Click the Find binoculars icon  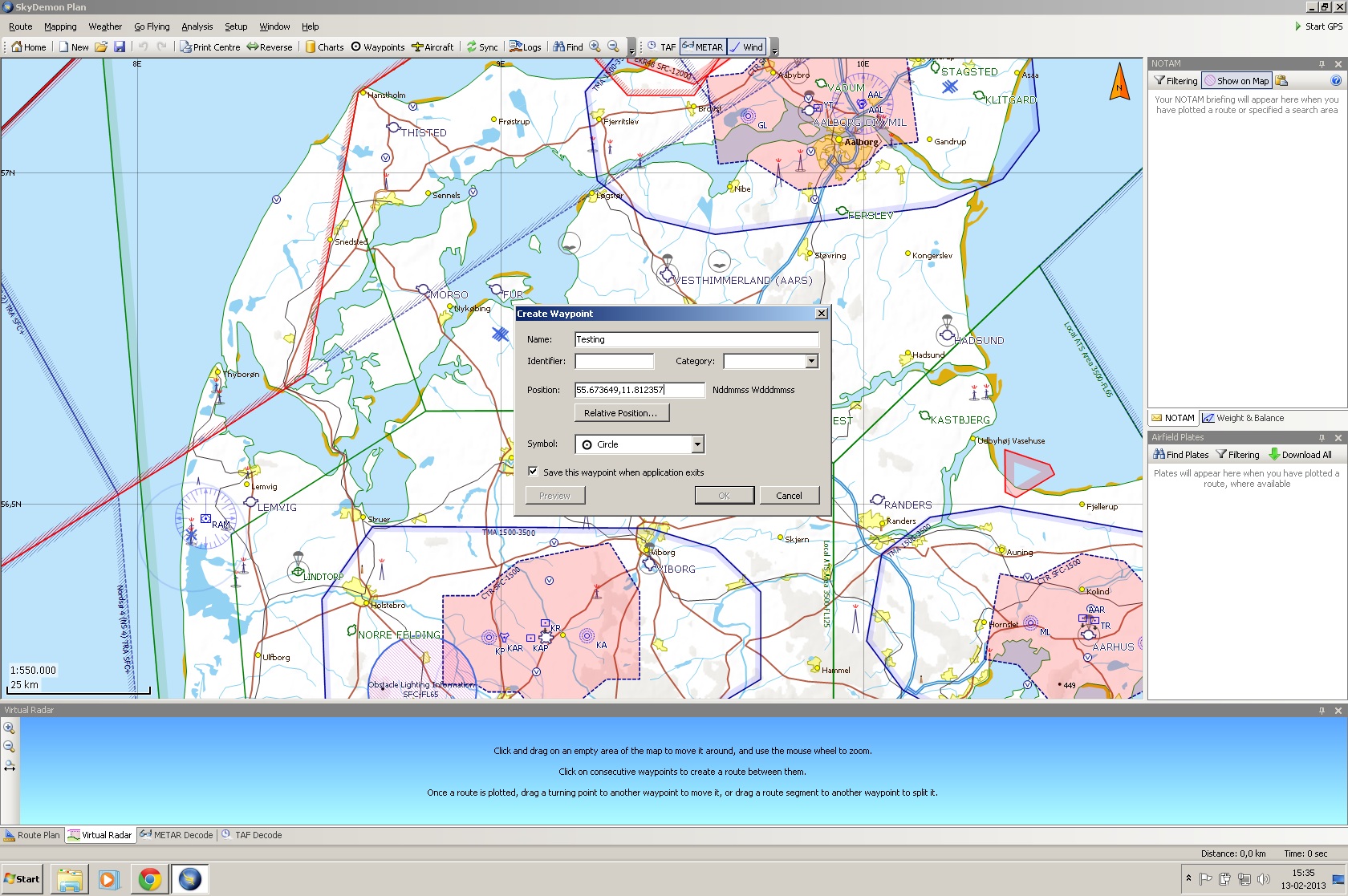coord(559,47)
